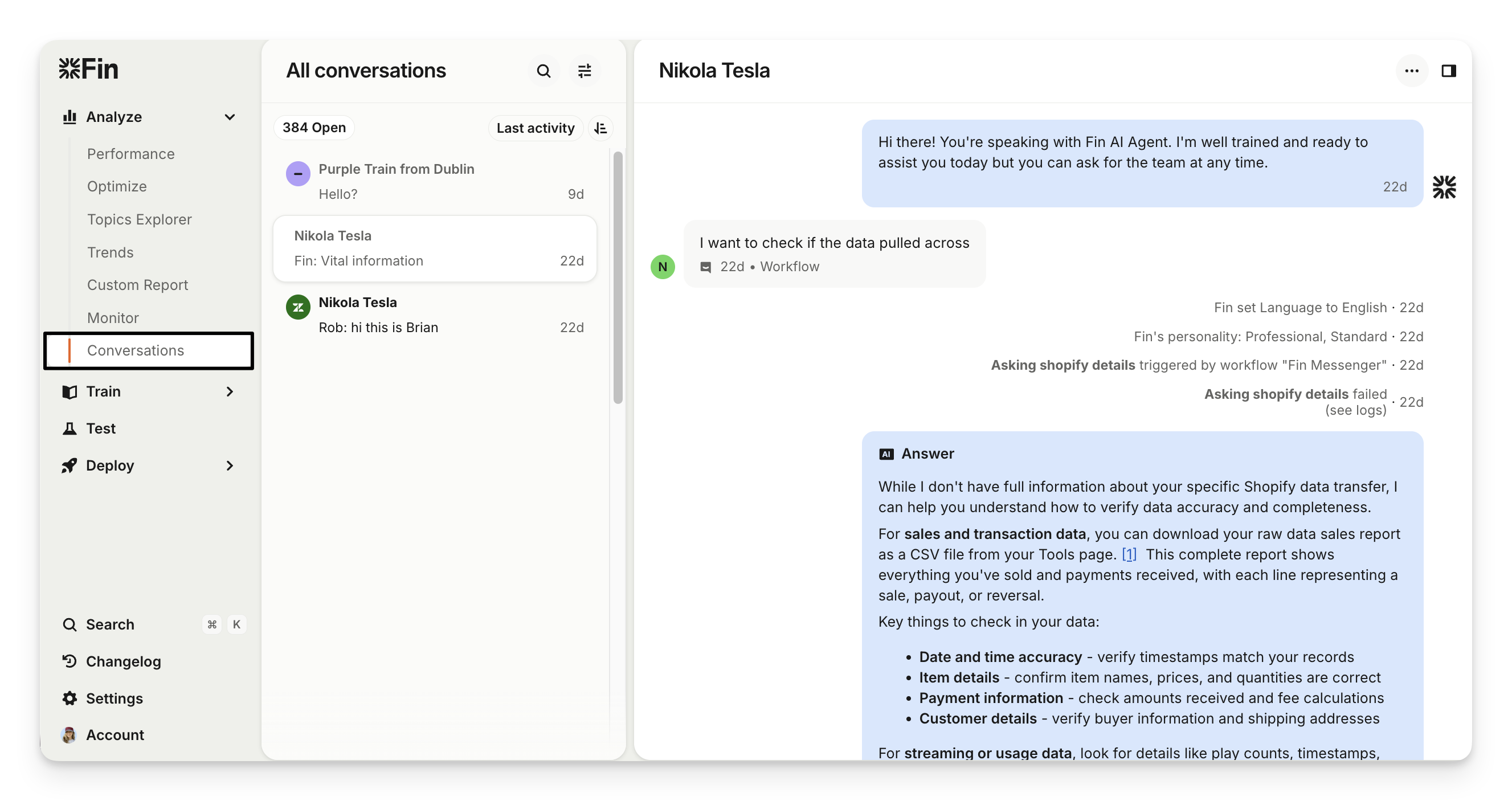Open the Performance menu item
The width and height of the screenshot is (1512, 801).
(x=131, y=154)
